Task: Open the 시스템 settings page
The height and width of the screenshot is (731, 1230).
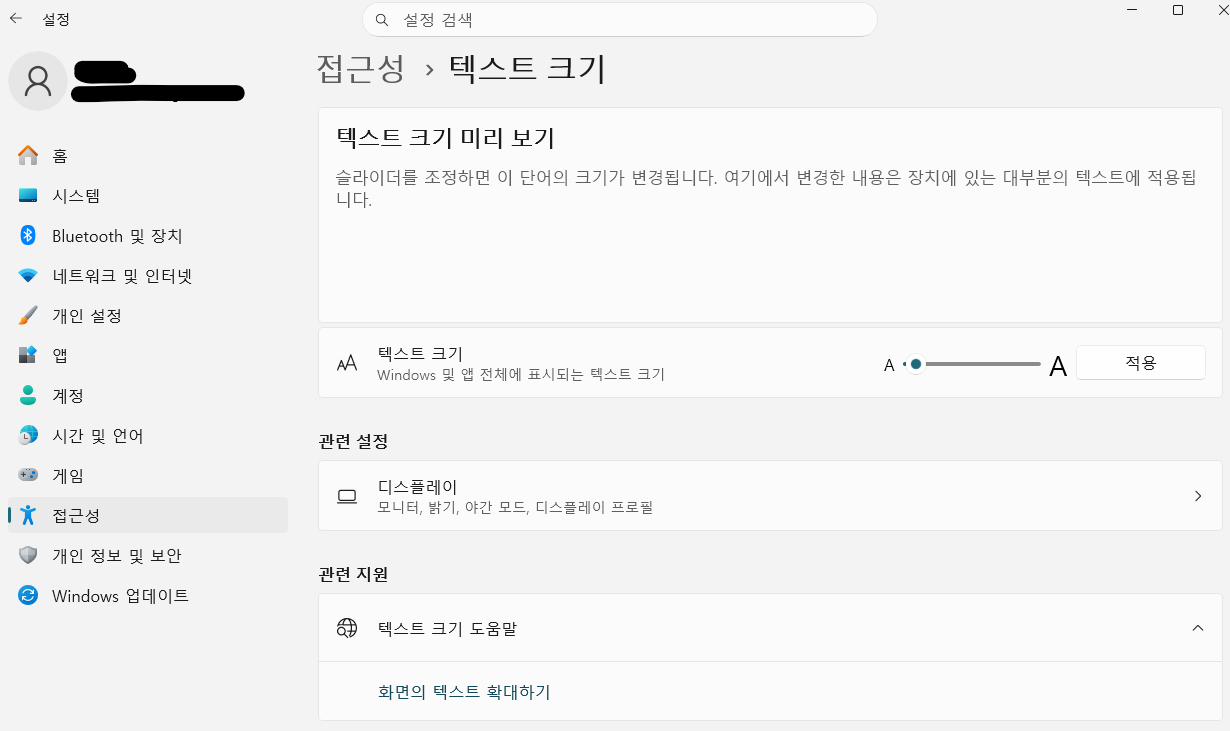Action: 148,196
